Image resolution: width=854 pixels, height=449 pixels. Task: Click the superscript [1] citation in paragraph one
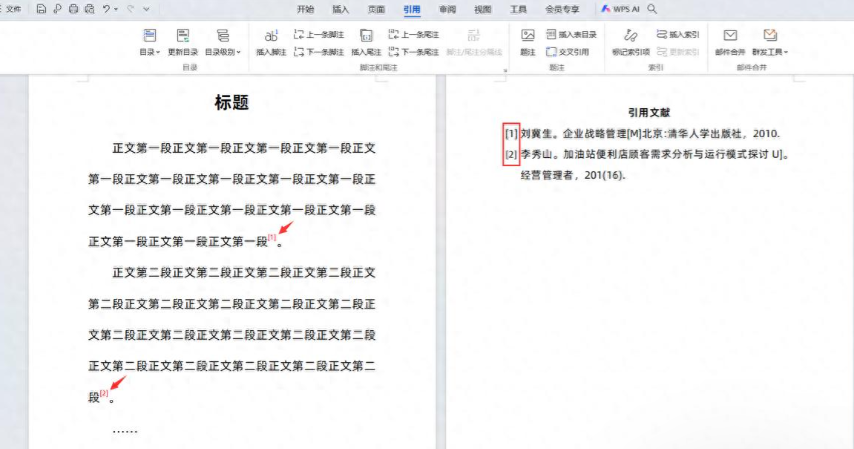tap(271, 238)
